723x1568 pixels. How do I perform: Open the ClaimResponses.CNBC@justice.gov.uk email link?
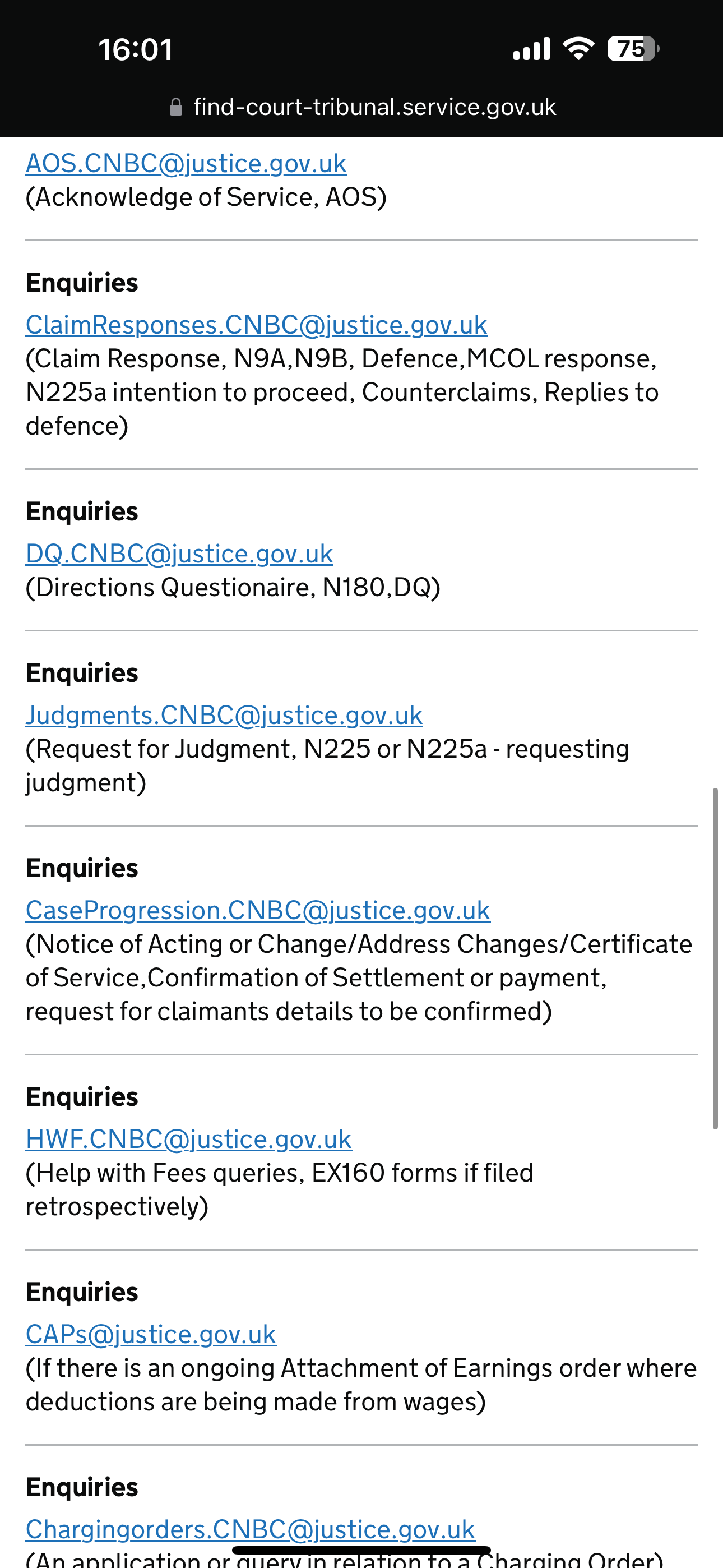point(256,325)
